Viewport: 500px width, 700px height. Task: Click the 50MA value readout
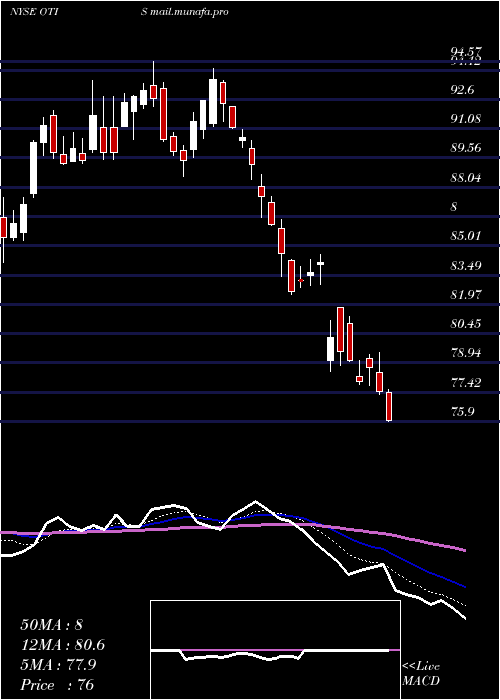click(51, 625)
